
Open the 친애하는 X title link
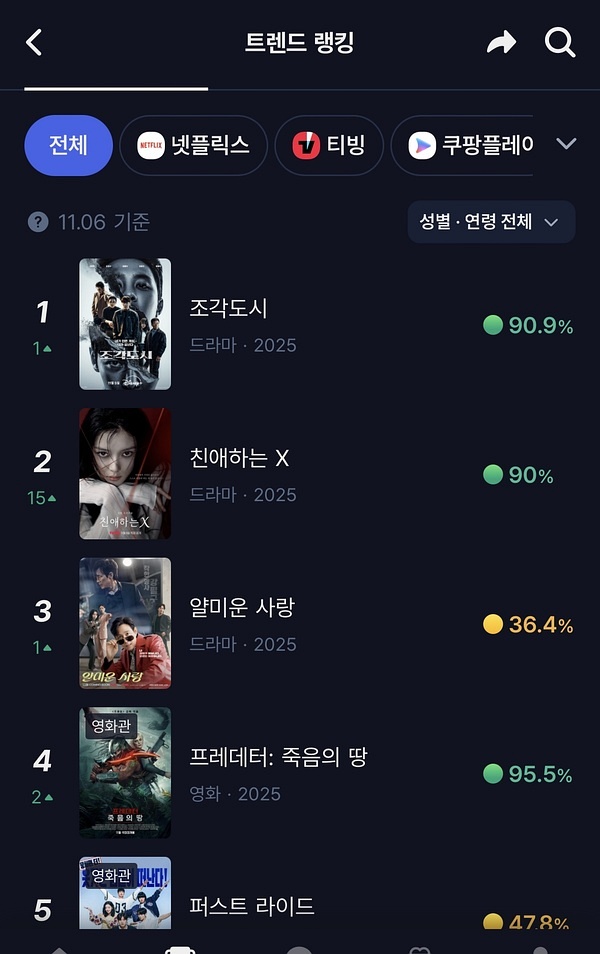239,458
